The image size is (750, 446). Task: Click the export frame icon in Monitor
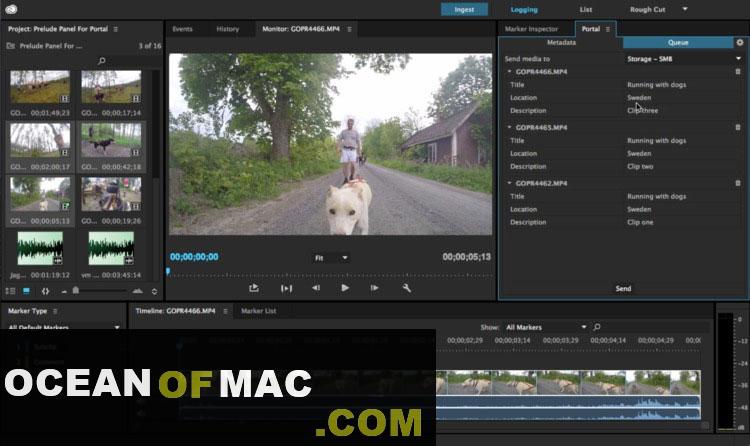pos(254,288)
